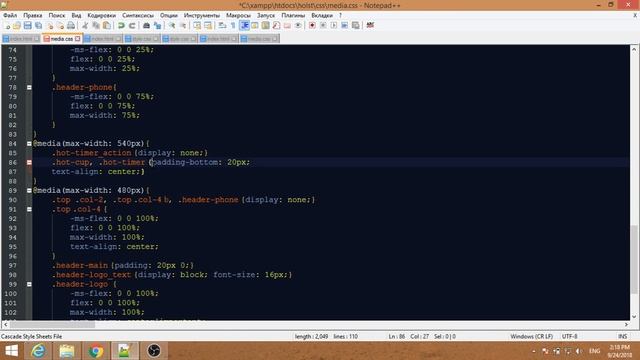The height and width of the screenshot is (360, 640).
Task: Click the Copy toolbar icon
Action: point(96,26)
